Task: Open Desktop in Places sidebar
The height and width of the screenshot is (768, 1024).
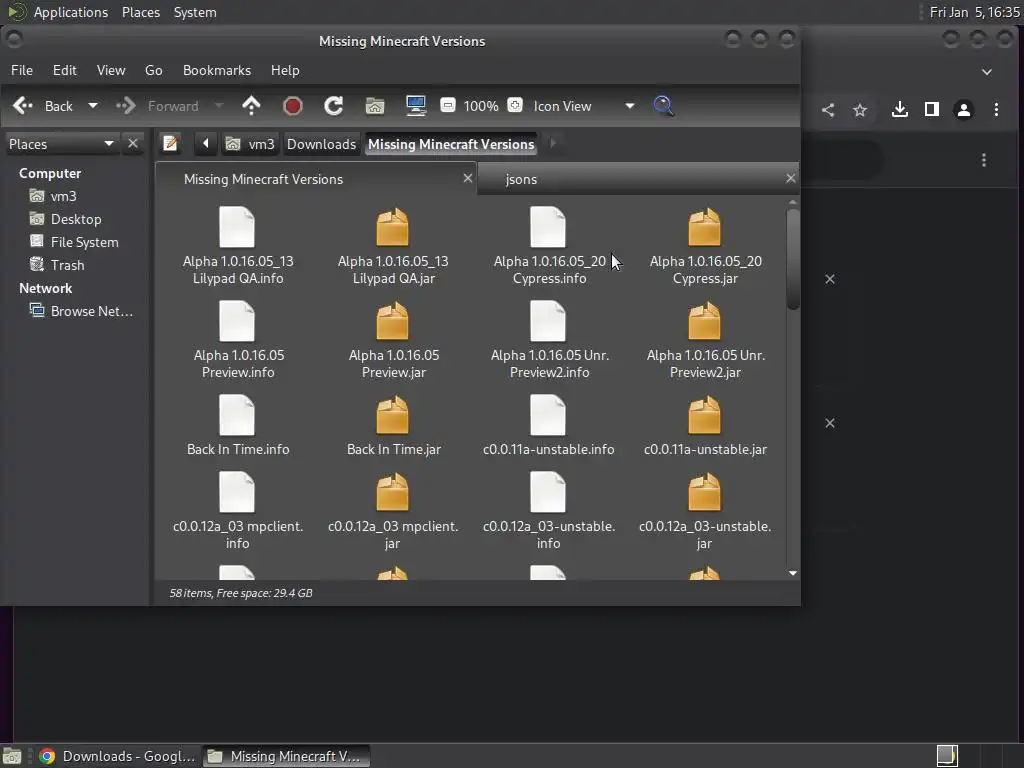Action: 65,219
